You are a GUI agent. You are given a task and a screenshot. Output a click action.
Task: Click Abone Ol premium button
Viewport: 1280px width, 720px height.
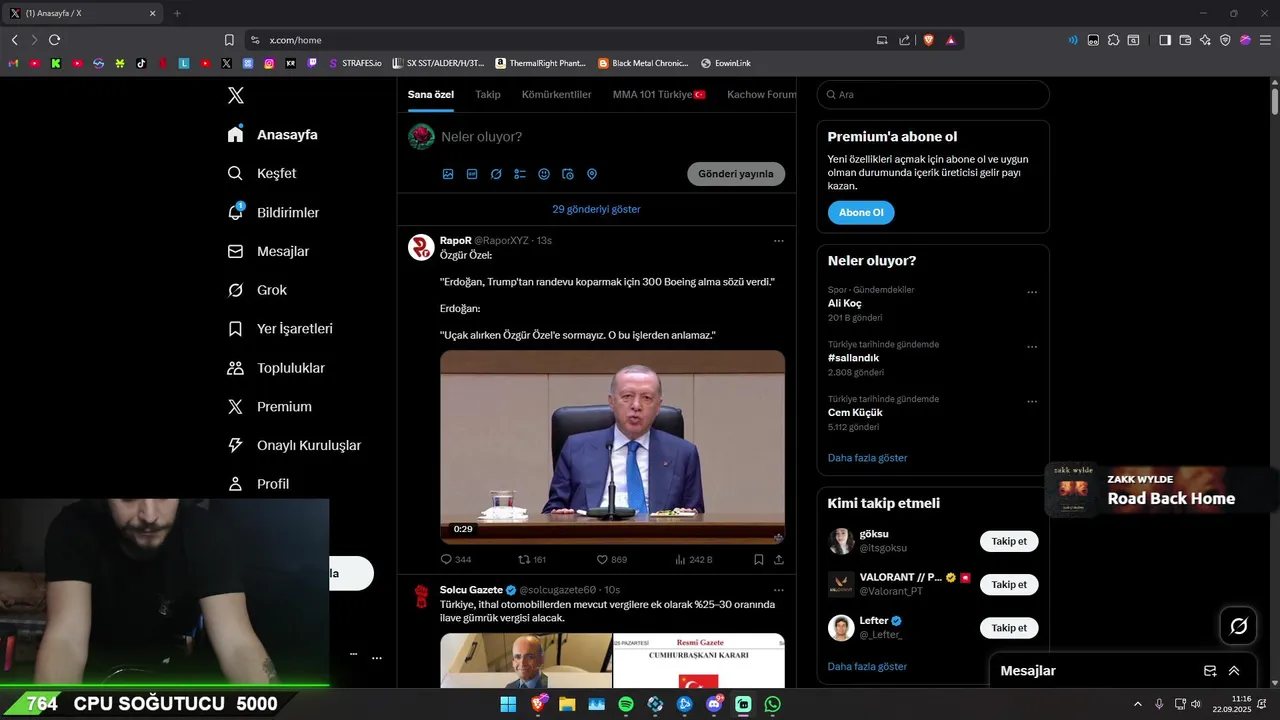click(861, 213)
